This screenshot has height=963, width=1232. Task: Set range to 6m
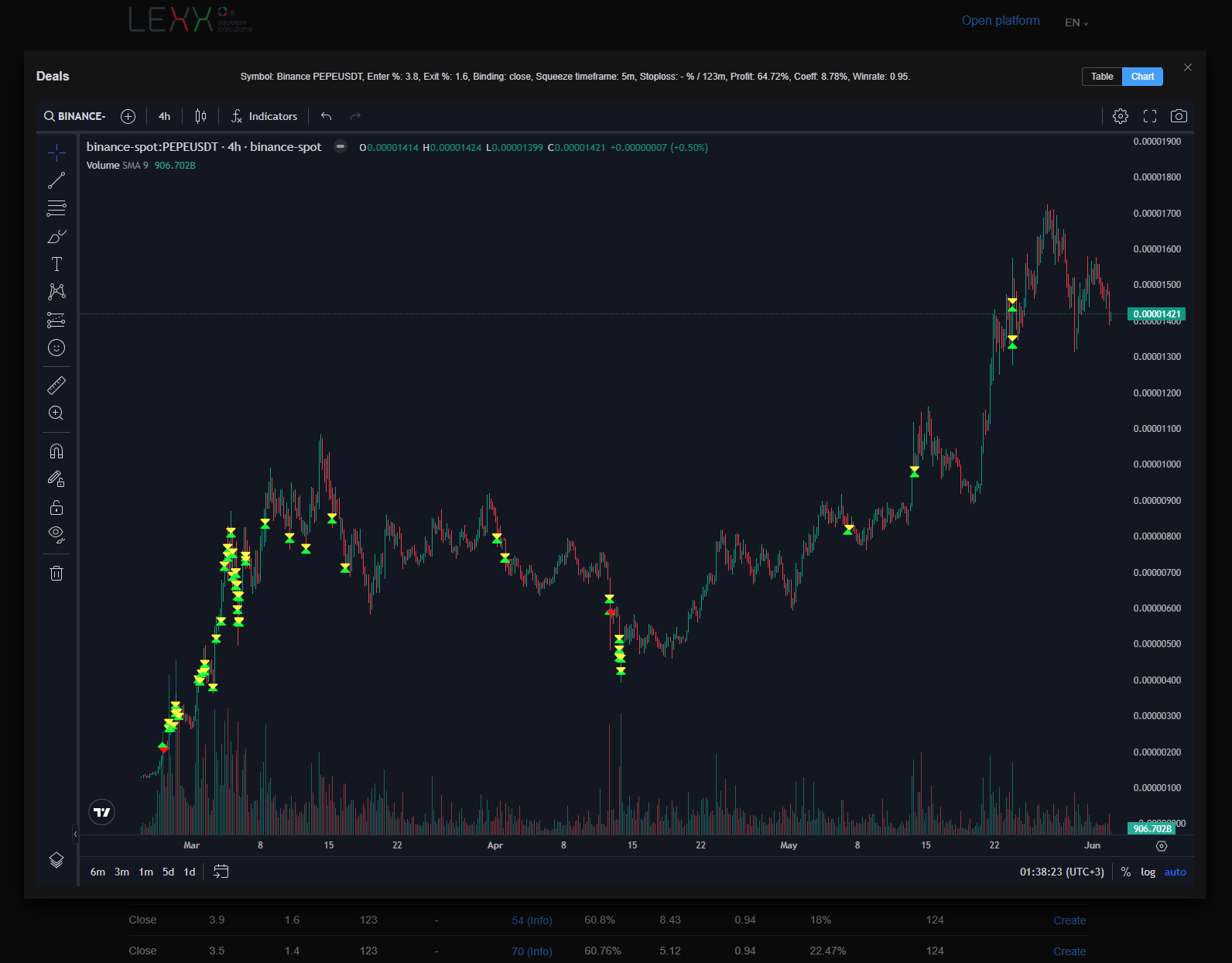(98, 872)
